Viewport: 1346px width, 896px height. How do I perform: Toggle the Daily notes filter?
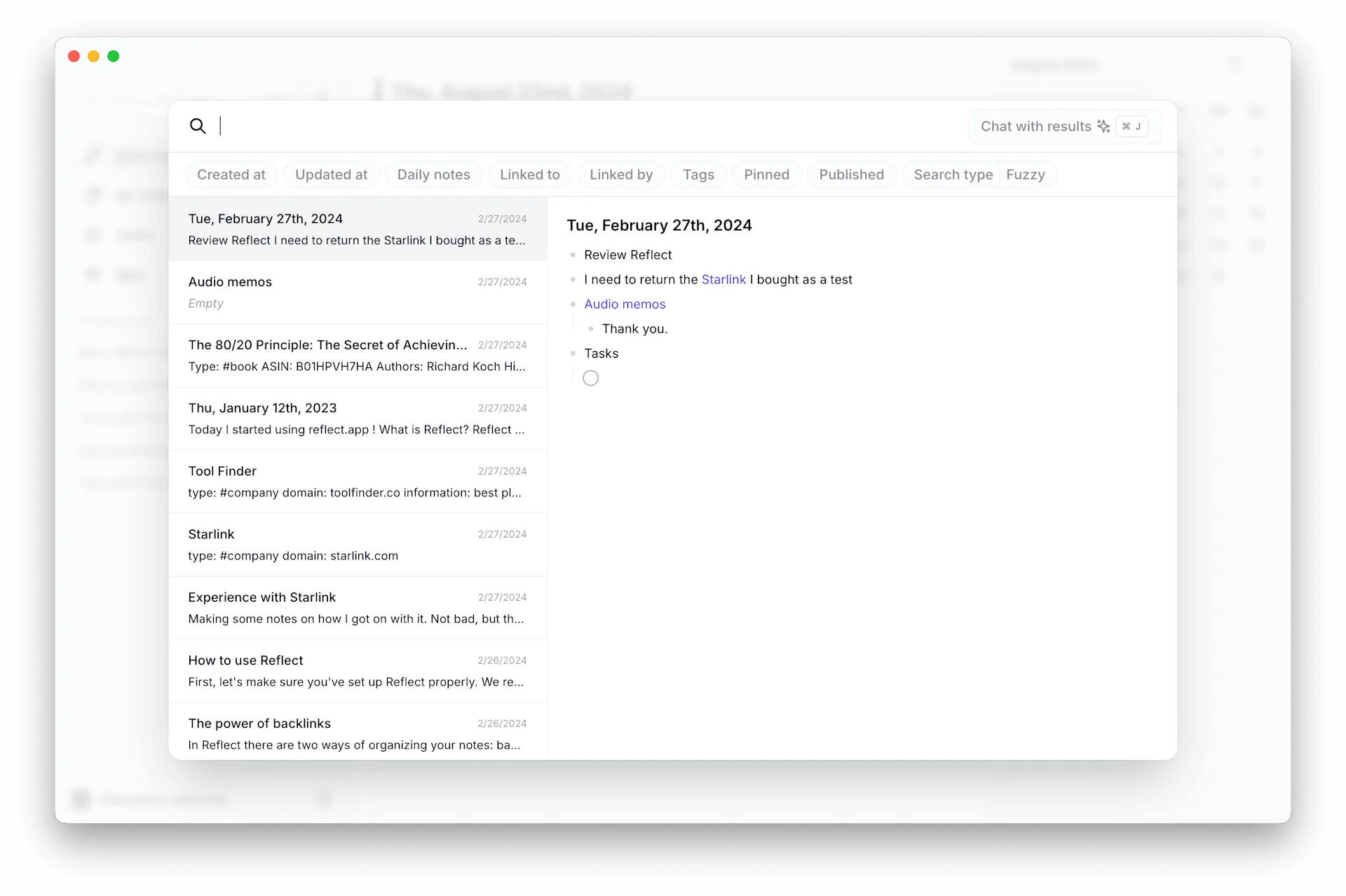433,175
